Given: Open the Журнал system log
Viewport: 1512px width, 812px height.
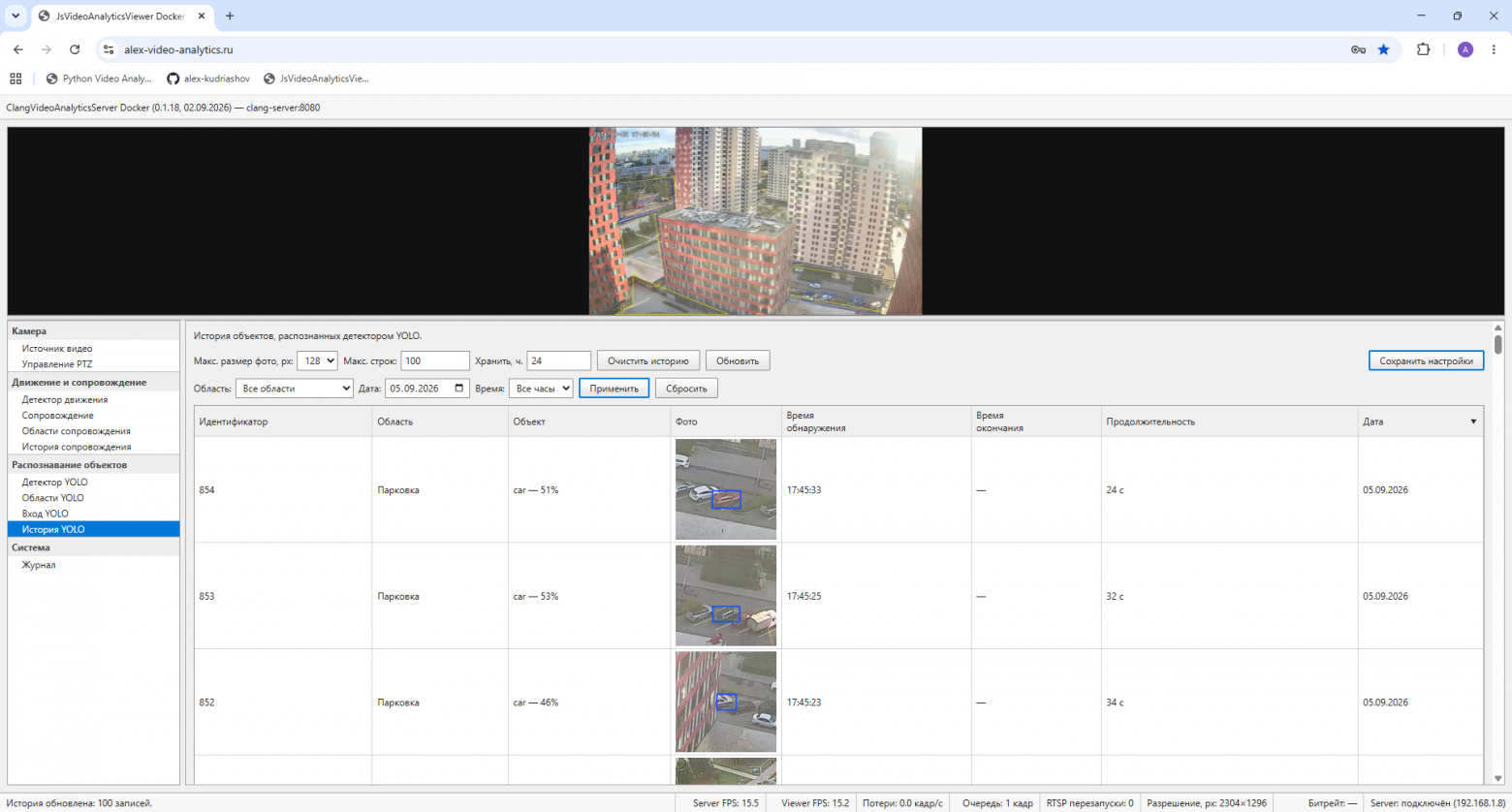Looking at the screenshot, I should tap(39, 565).
